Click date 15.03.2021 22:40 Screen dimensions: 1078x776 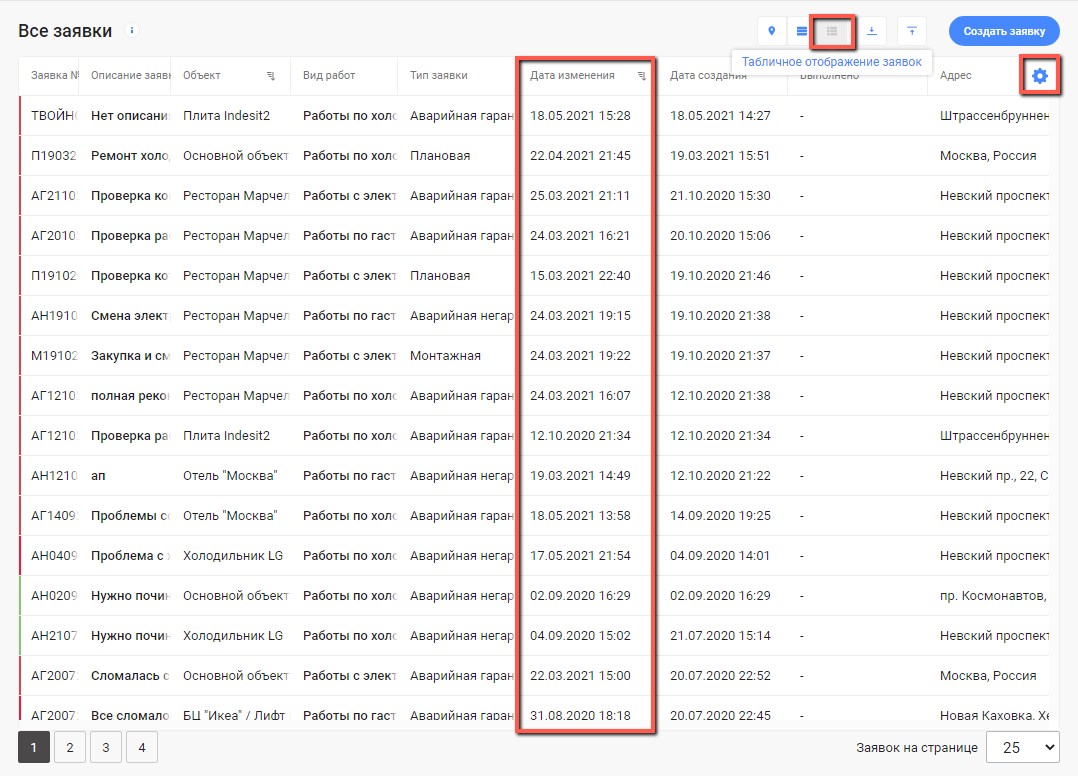tap(580, 276)
